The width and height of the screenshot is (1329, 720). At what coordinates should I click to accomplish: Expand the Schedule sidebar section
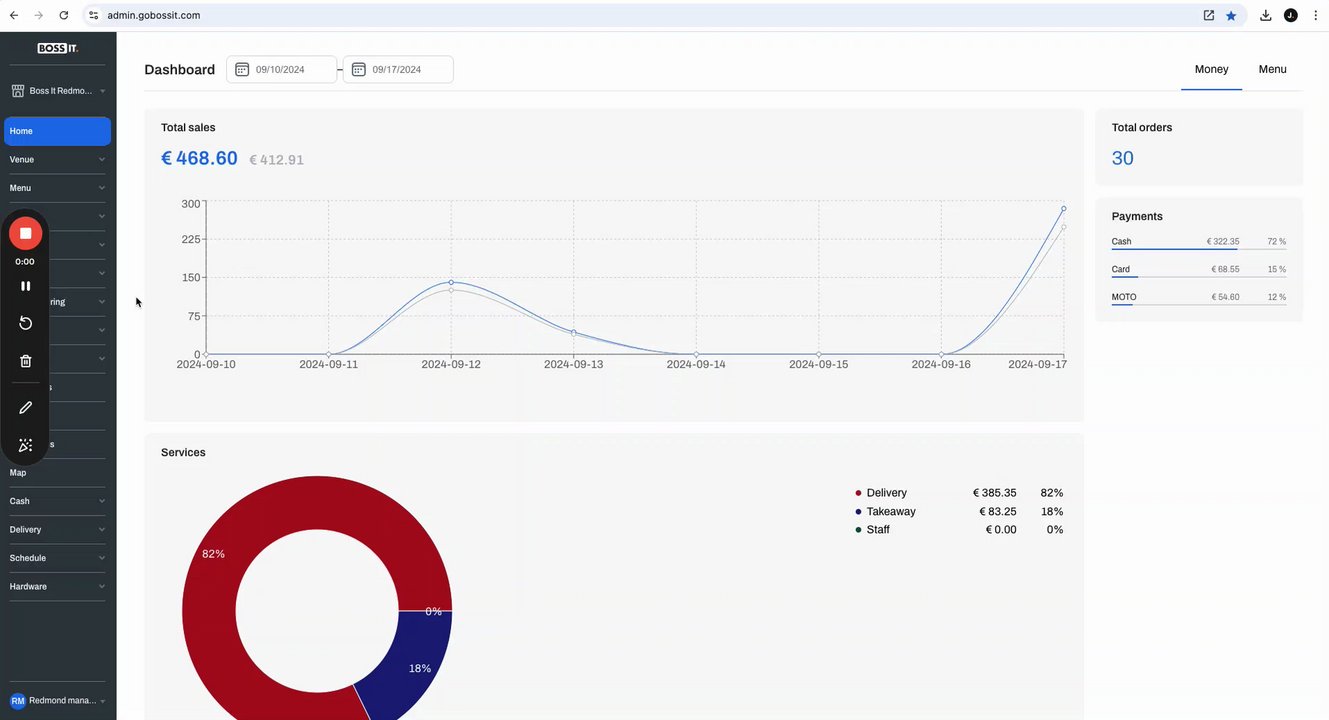(x=57, y=558)
